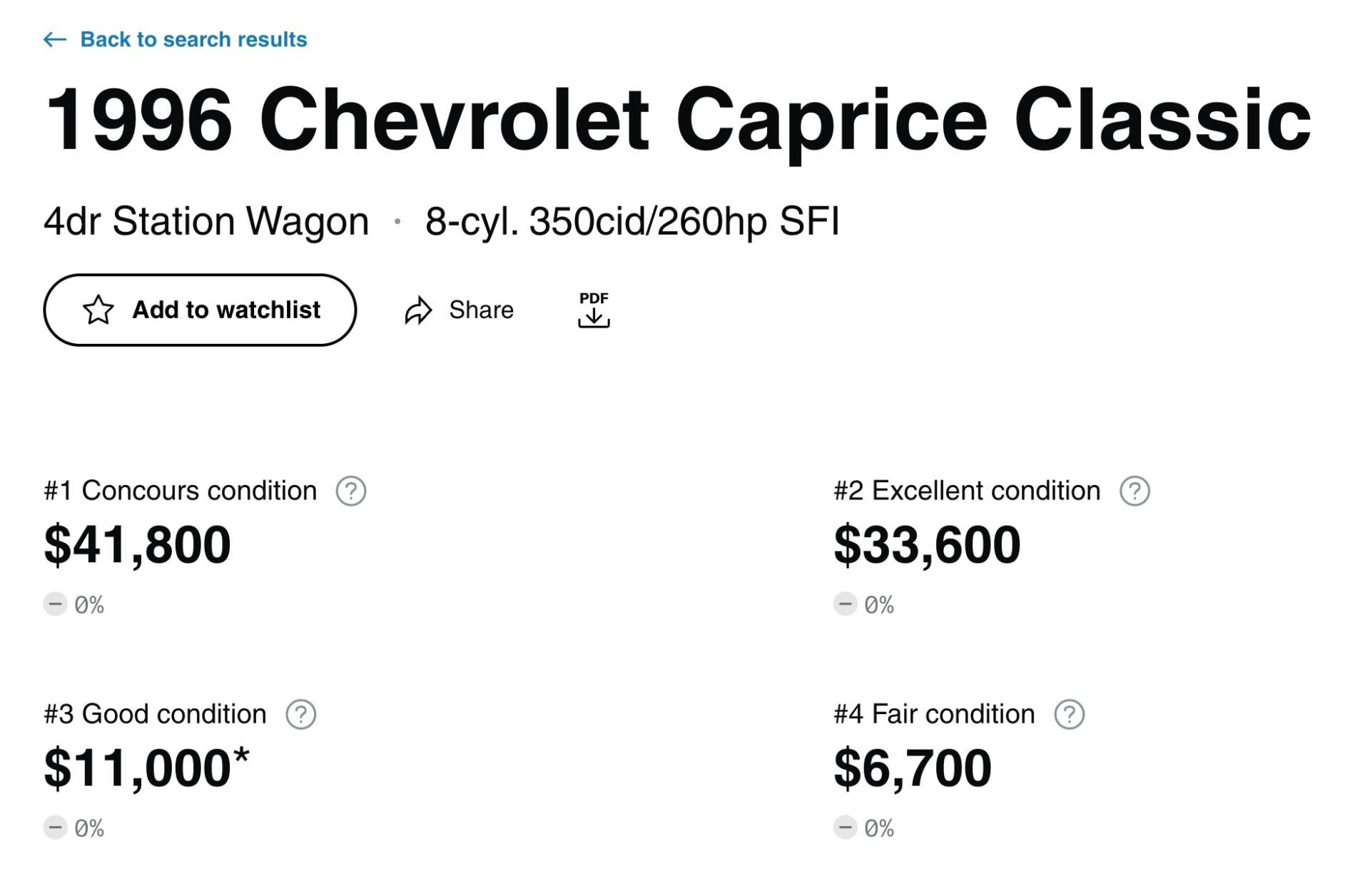Click the $11,000 Good condition value
This screenshot has height=896, width=1370.
(138, 768)
